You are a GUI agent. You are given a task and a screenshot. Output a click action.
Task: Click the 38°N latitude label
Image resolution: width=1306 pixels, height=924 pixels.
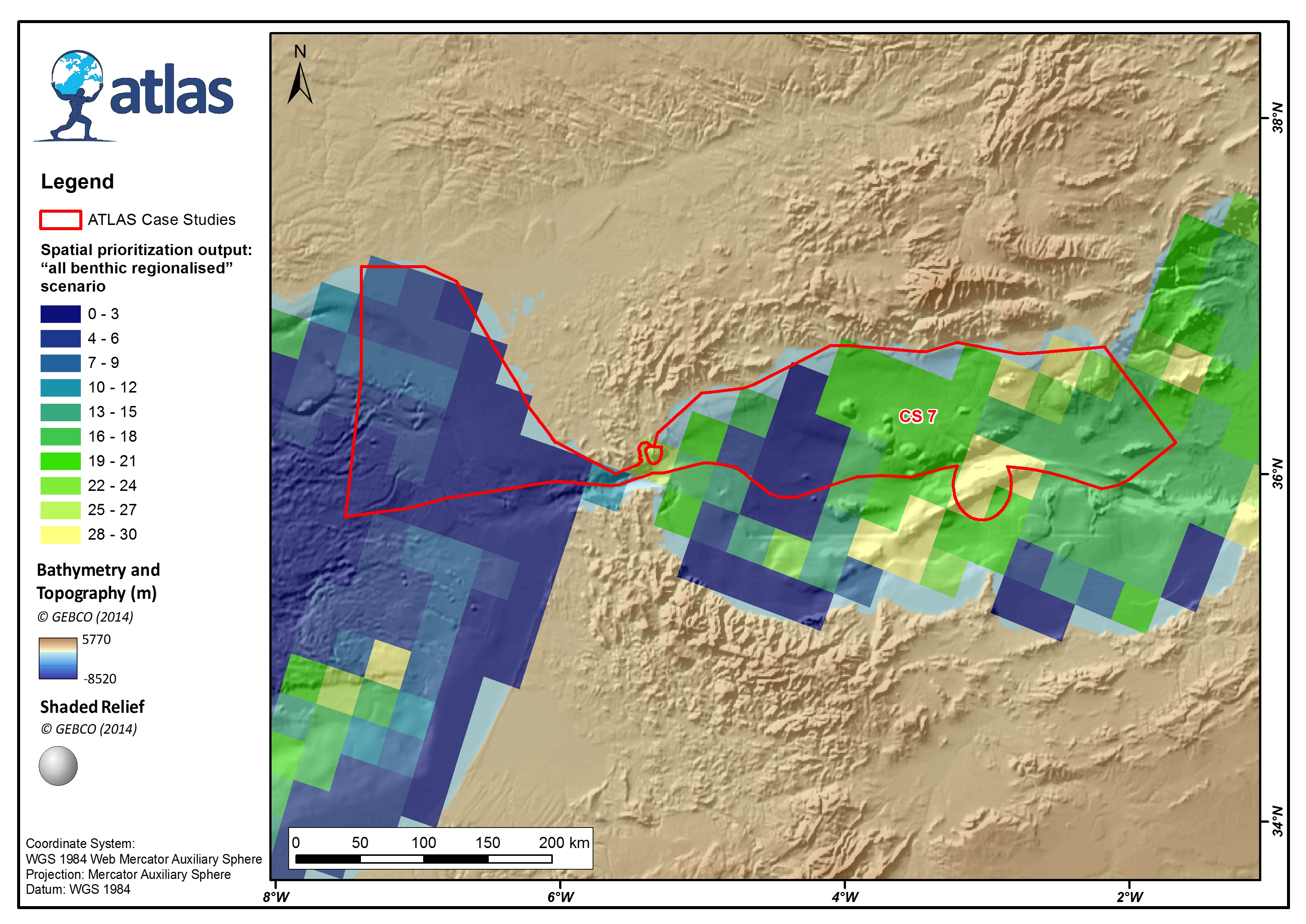(1278, 118)
